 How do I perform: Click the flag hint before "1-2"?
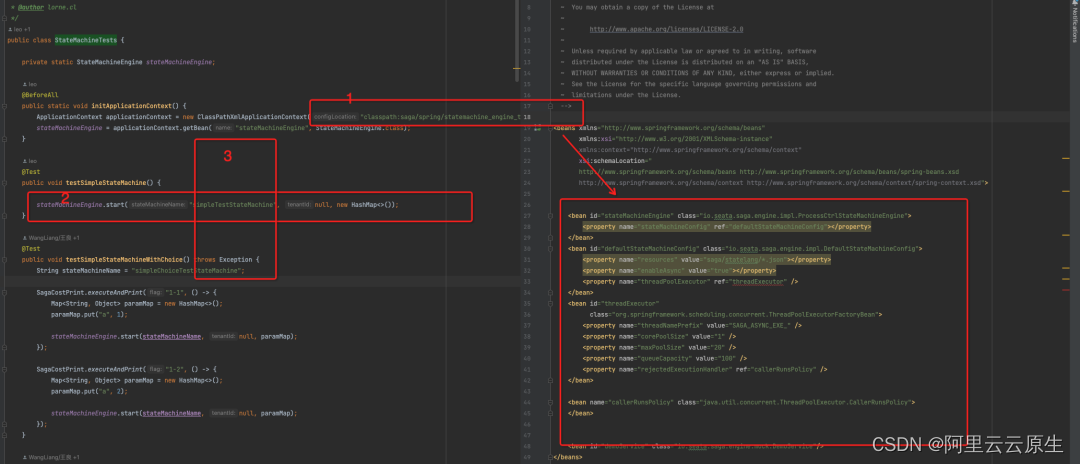point(155,369)
